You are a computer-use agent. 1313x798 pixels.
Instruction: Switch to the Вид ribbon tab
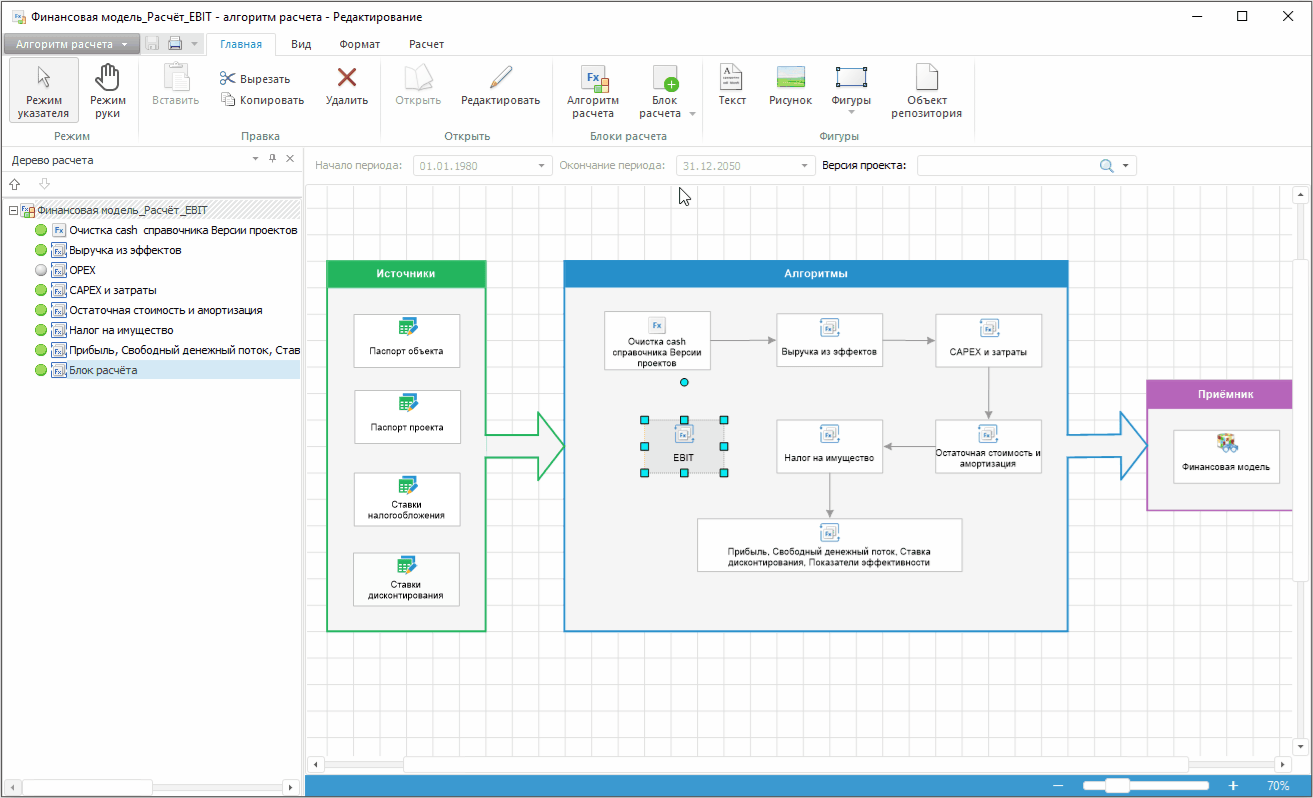pos(300,44)
